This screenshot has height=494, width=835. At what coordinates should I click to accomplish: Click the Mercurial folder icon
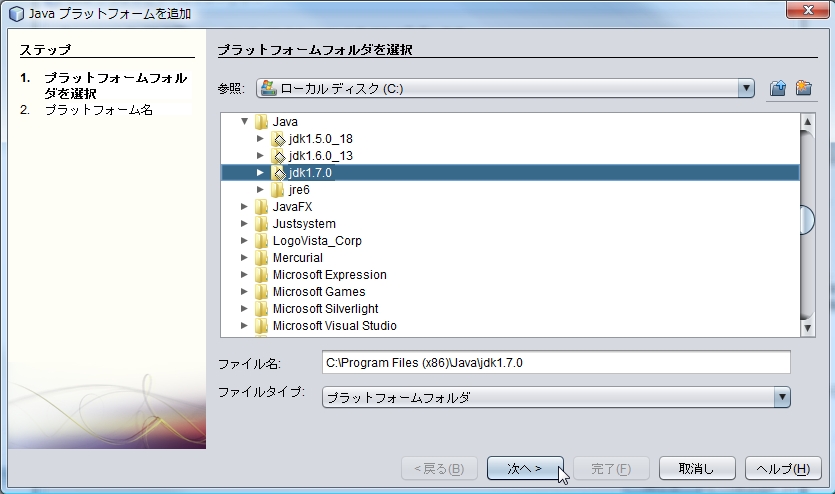(x=261, y=258)
